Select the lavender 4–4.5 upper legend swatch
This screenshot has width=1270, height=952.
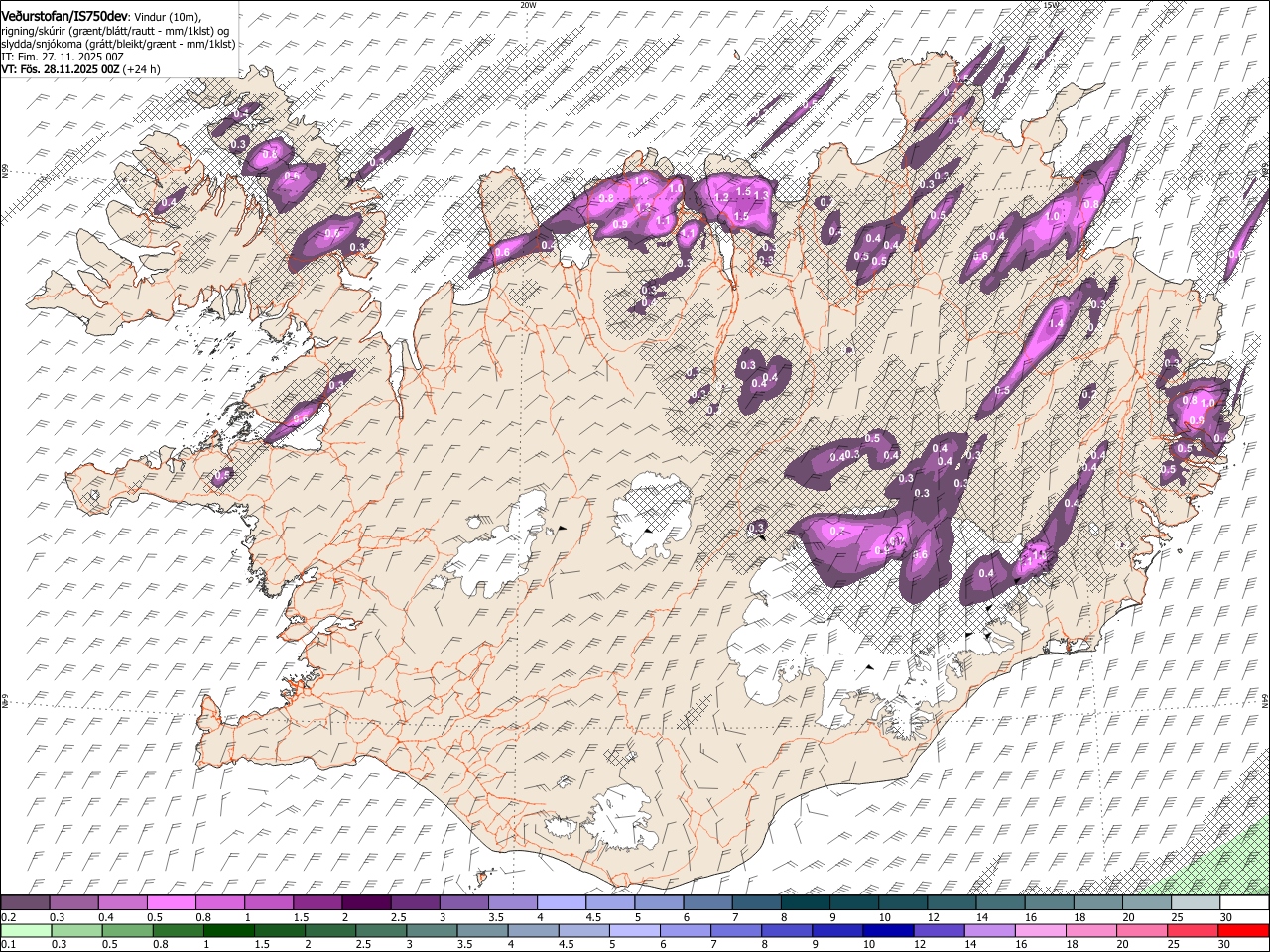(560, 903)
